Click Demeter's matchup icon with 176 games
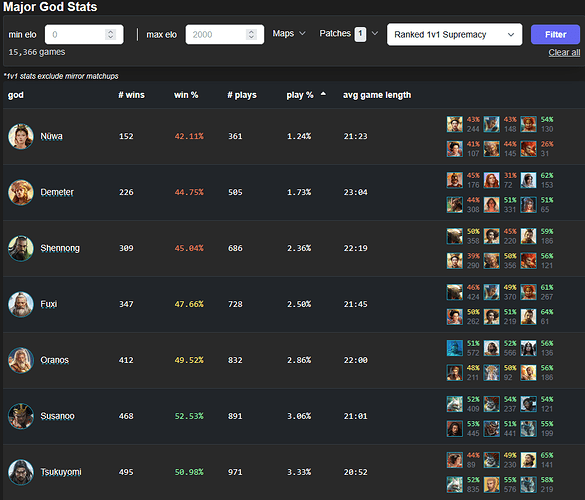Screen dimensions: 585x500 click(x=455, y=180)
